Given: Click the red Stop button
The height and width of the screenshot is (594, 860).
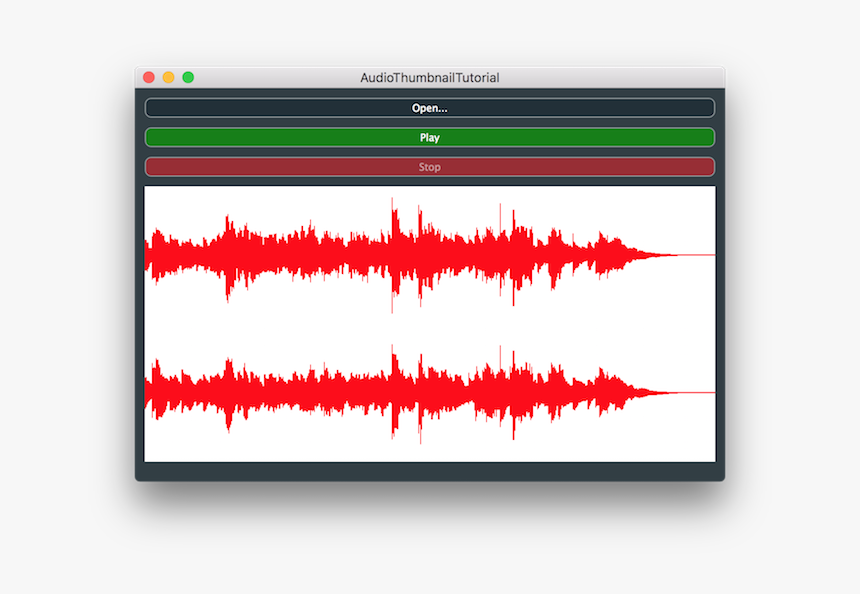Looking at the screenshot, I should tap(429, 166).
